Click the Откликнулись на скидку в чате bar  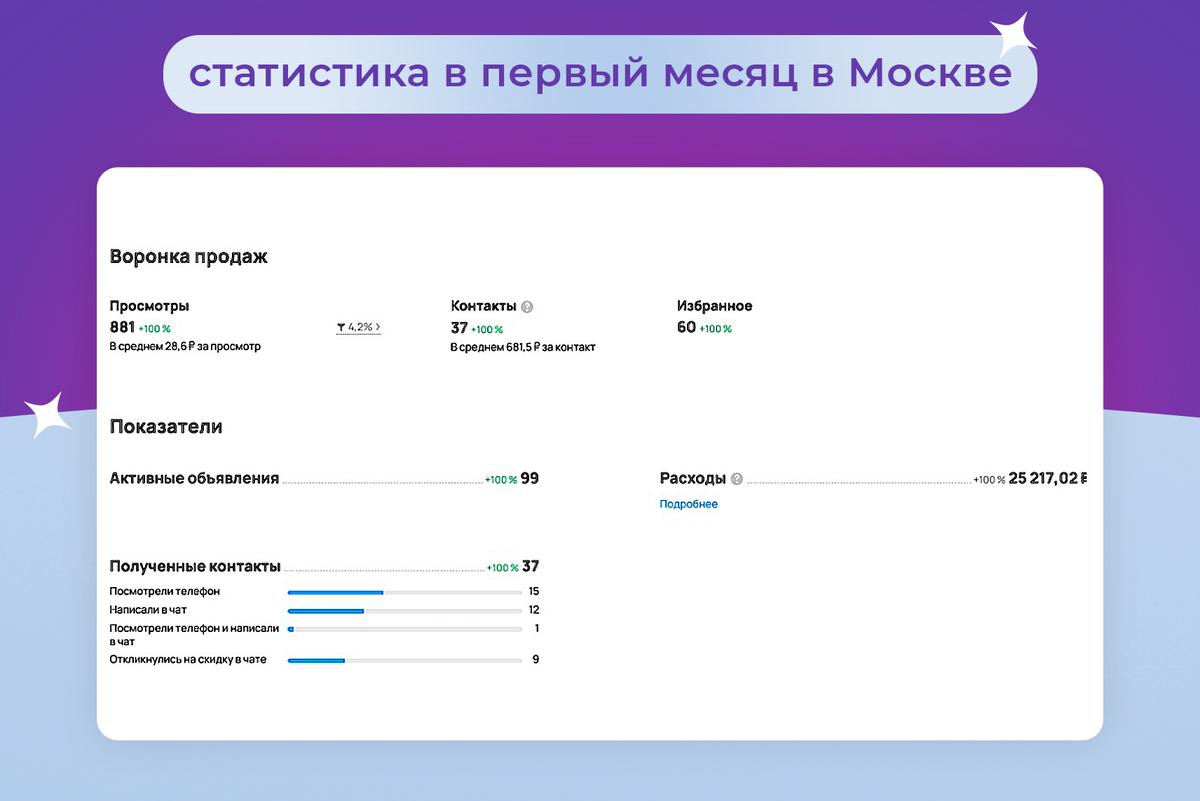click(404, 660)
